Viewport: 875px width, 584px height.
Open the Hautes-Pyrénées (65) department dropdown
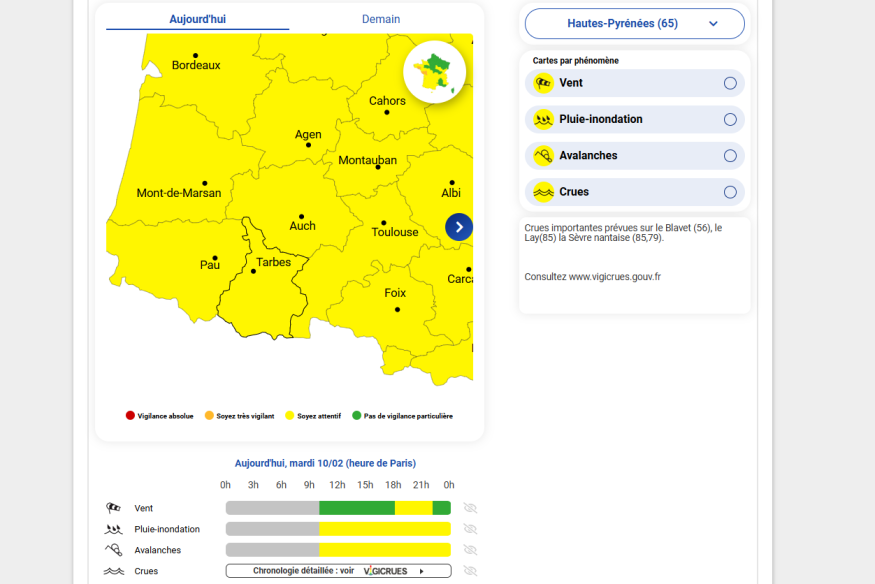[633, 23]
